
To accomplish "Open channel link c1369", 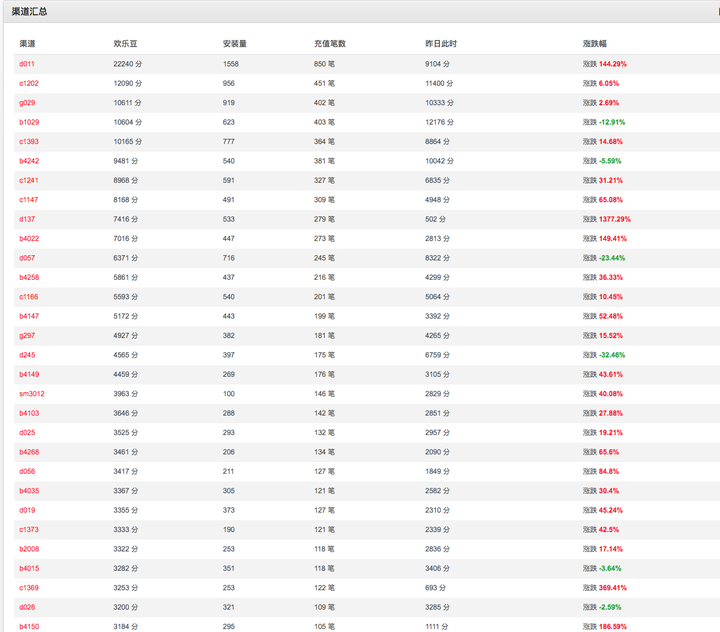I will pos(28,588).
